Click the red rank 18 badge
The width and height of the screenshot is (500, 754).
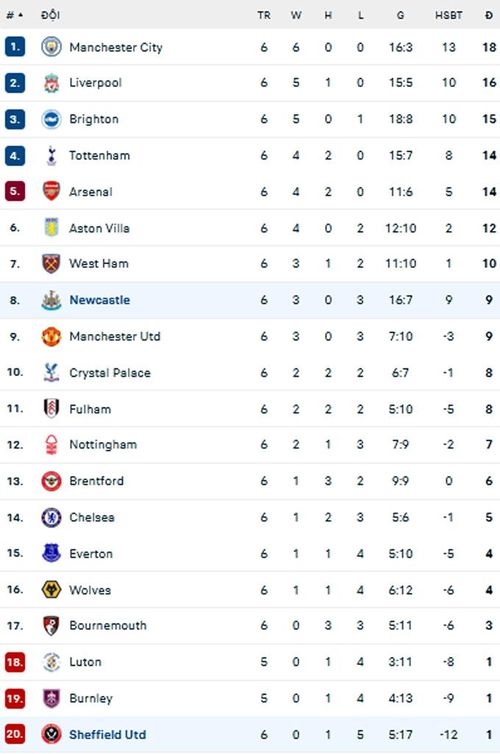point(15,662)
